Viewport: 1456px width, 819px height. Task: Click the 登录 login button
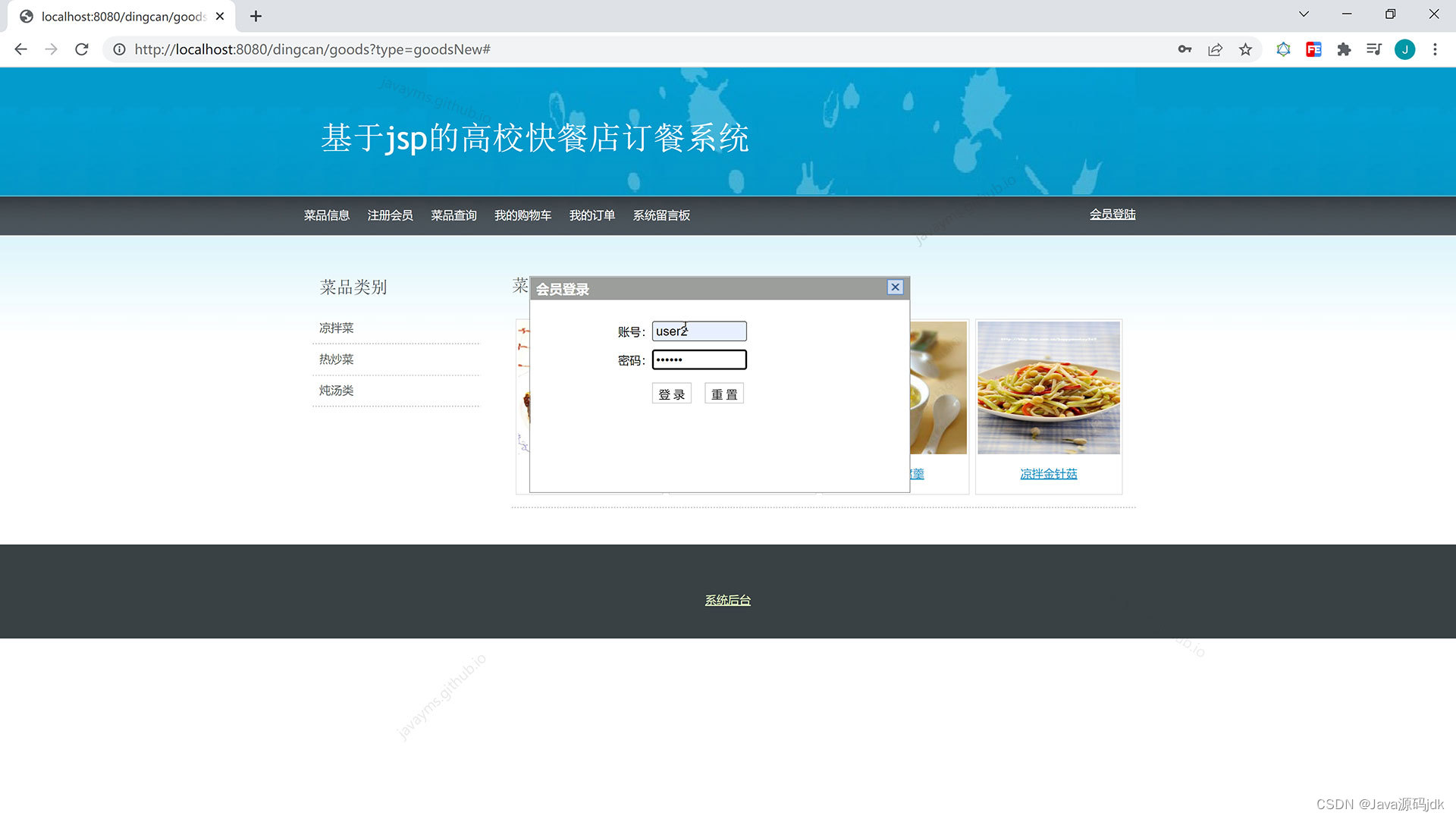(671, 394)
